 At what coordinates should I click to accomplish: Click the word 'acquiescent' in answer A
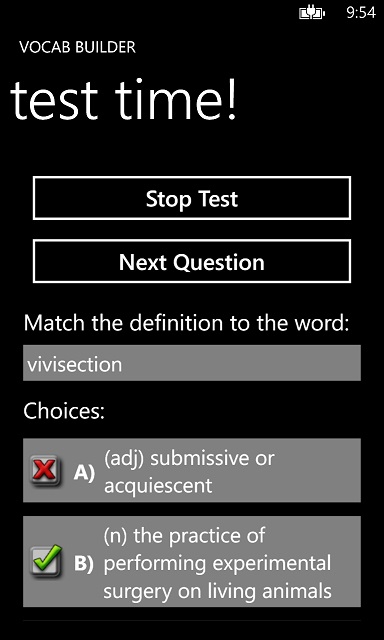pyautogui.click(x=158, y=486)
